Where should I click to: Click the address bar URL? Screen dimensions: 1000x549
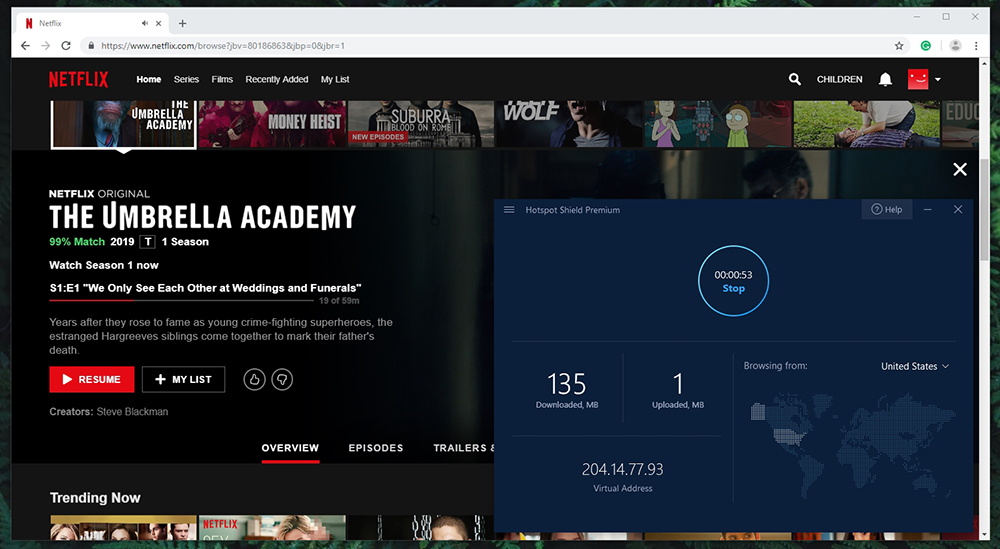(223, 46)
